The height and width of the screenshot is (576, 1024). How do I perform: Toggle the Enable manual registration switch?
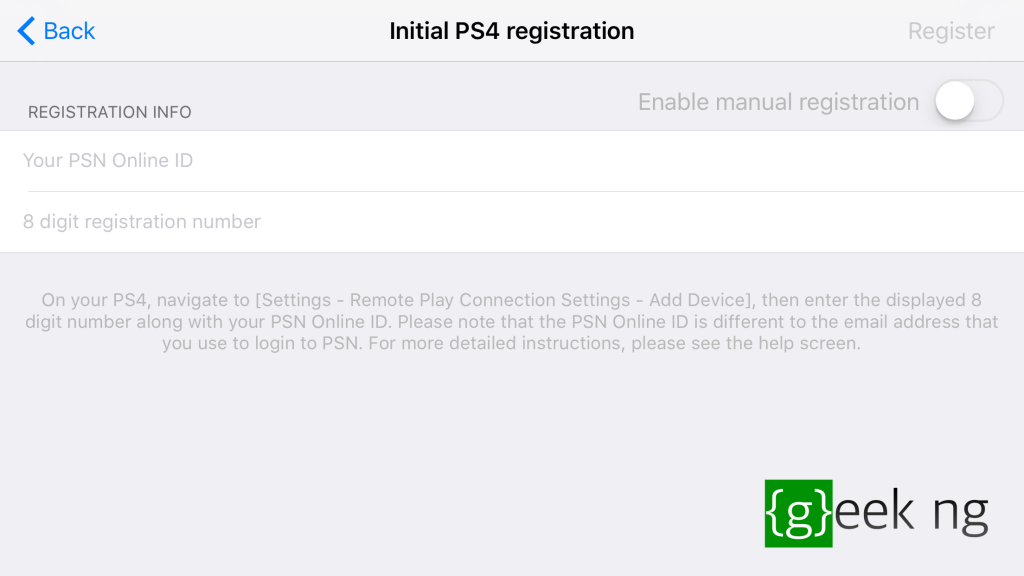969,101
